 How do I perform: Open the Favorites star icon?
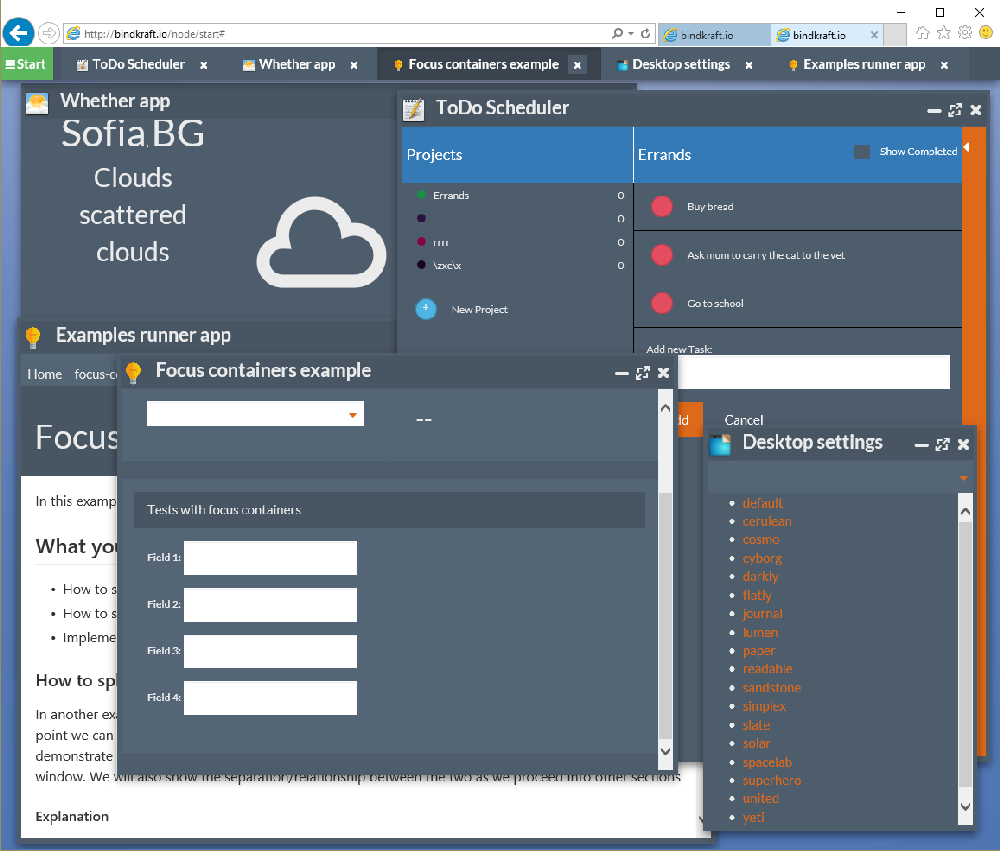click(x=944, y=33)
